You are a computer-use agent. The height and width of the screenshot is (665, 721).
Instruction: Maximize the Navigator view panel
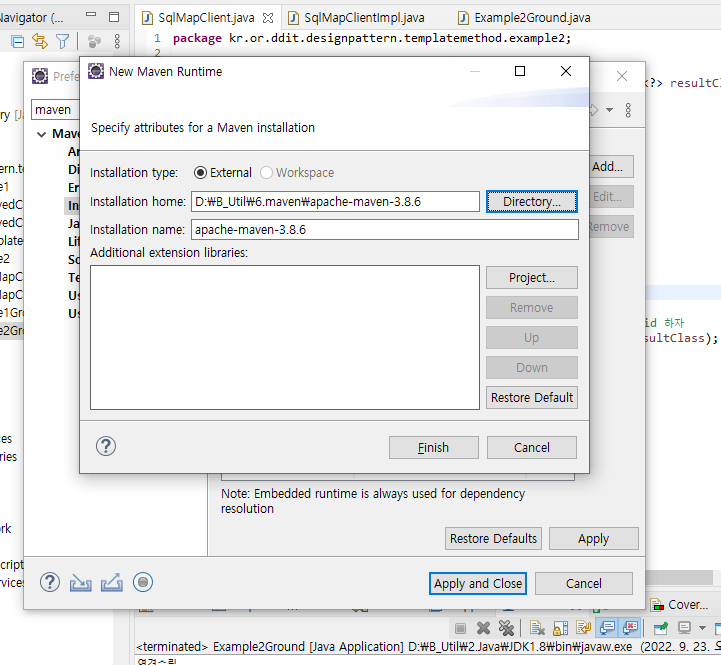(114, 17)
